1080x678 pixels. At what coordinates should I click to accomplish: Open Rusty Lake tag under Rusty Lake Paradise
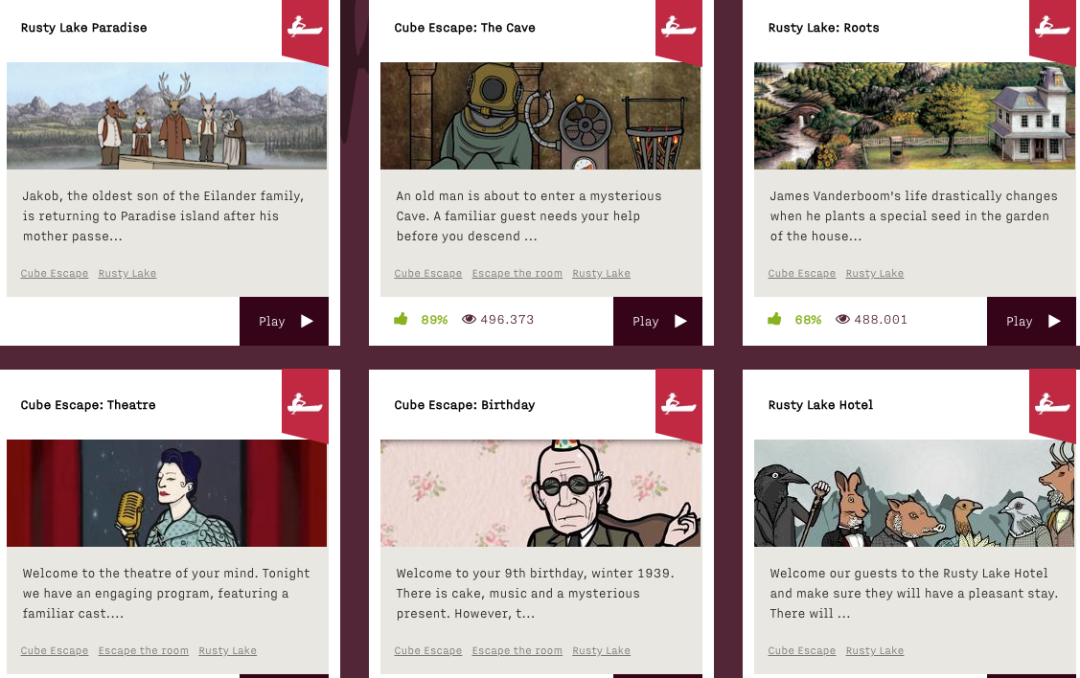coord(127,274)
